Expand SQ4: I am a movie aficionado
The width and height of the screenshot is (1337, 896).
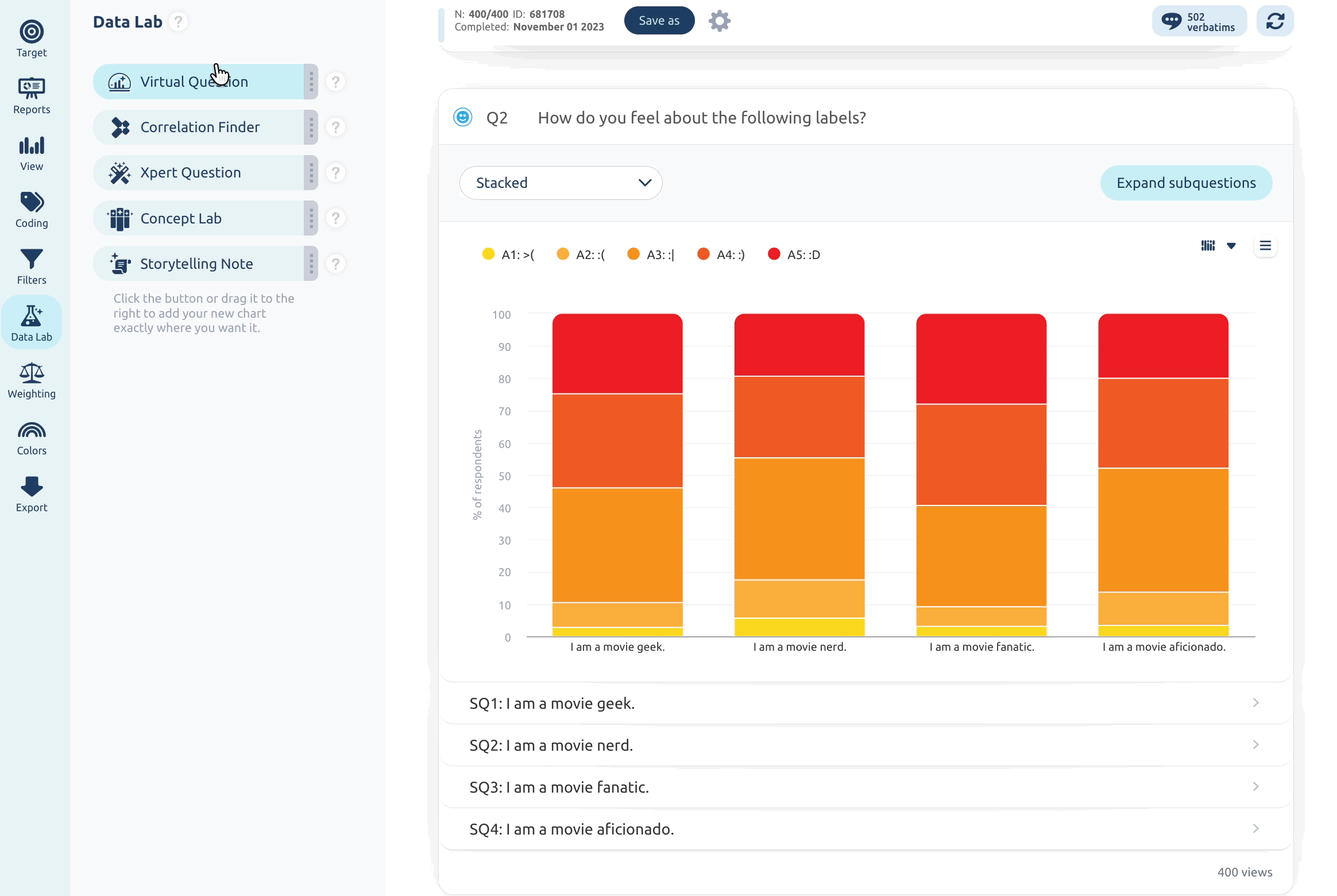click(866, 829)
